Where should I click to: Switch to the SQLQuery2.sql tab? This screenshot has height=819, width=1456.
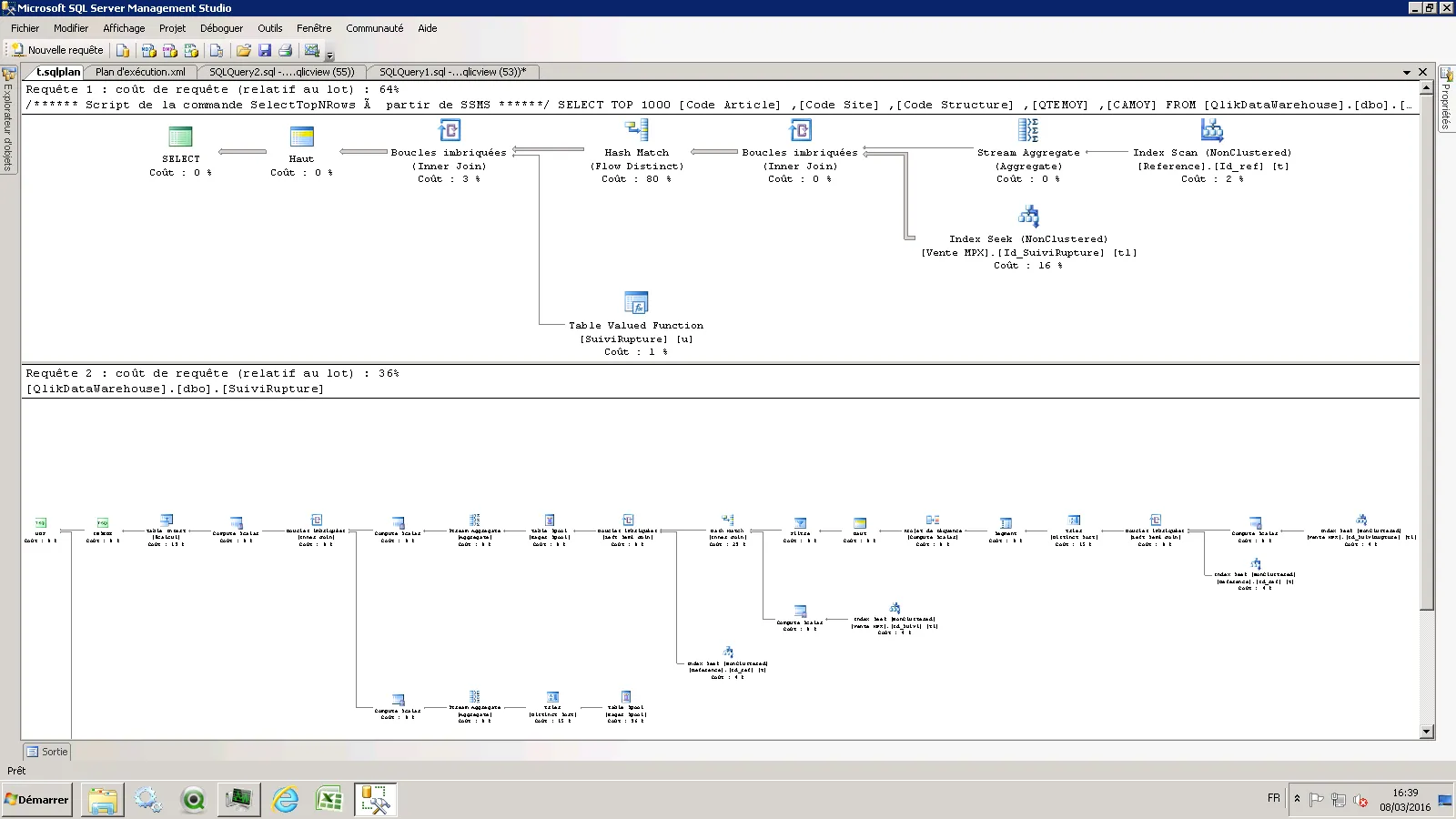click(282, 72)
